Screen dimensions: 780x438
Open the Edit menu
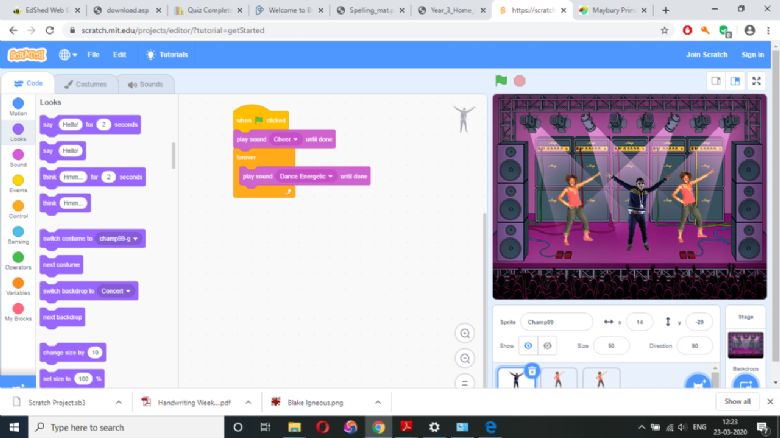tap(119, 55)
